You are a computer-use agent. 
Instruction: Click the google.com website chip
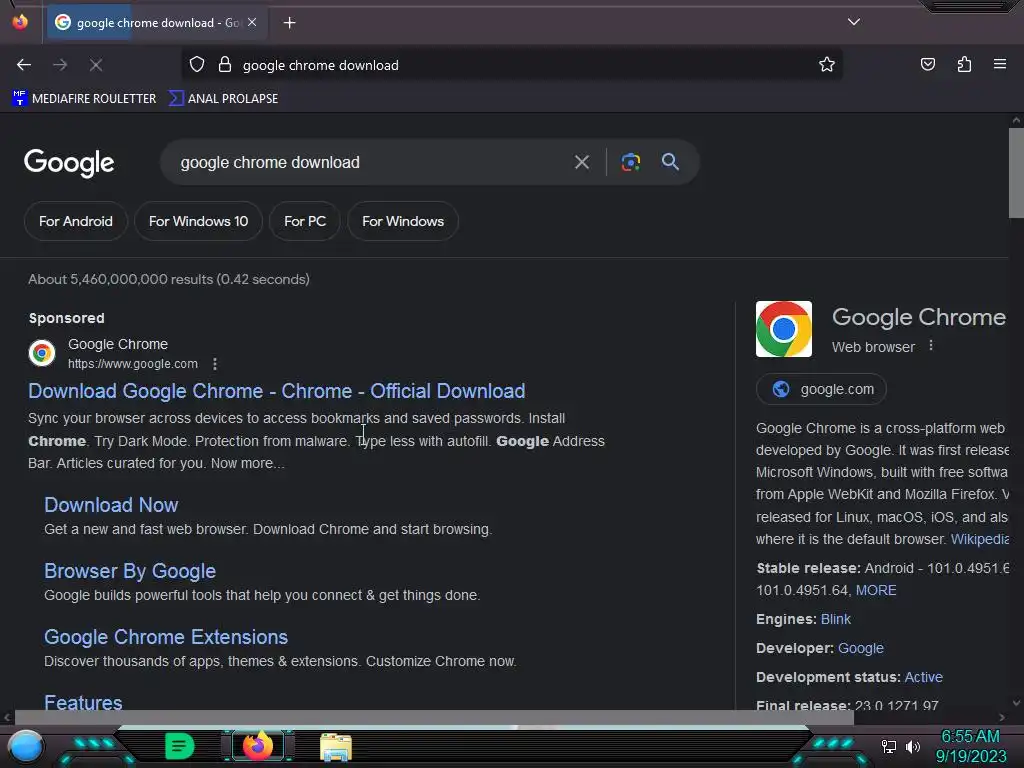[821, 389]
